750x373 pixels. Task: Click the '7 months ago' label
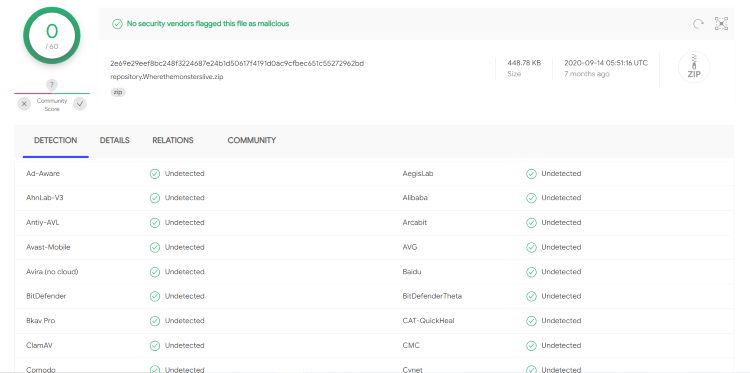pyautogui.click(x=587, y=74)
